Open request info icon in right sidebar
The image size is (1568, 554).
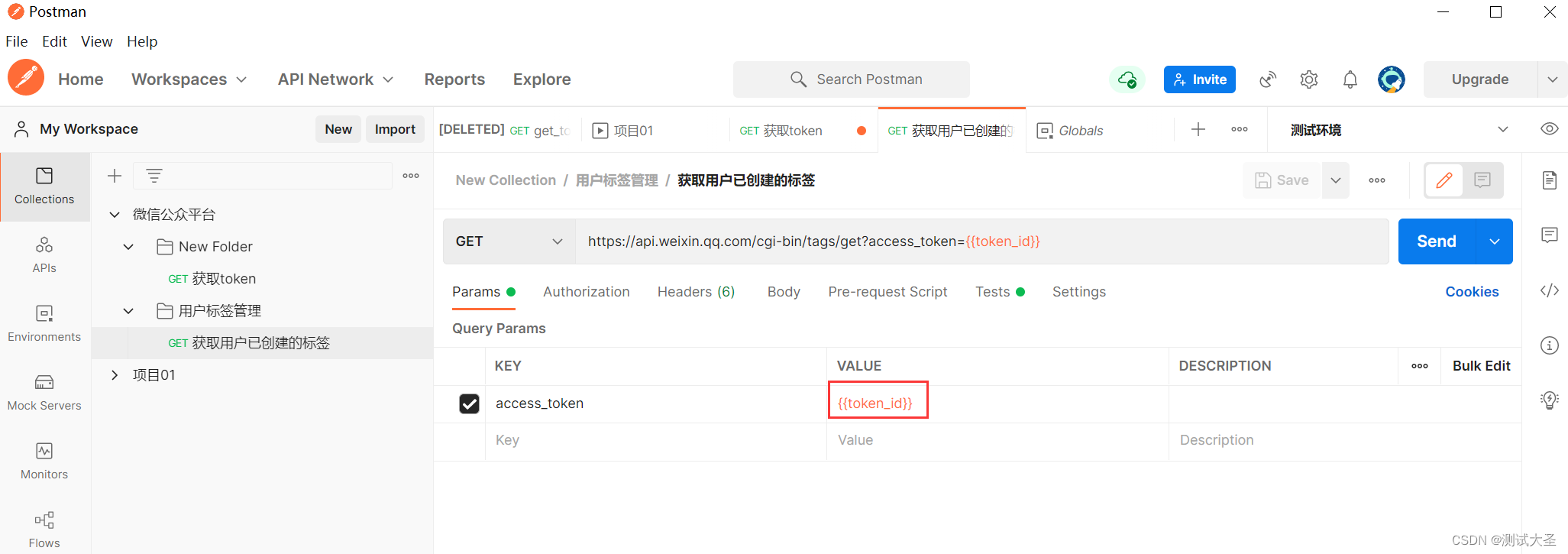click(1550, 345)
